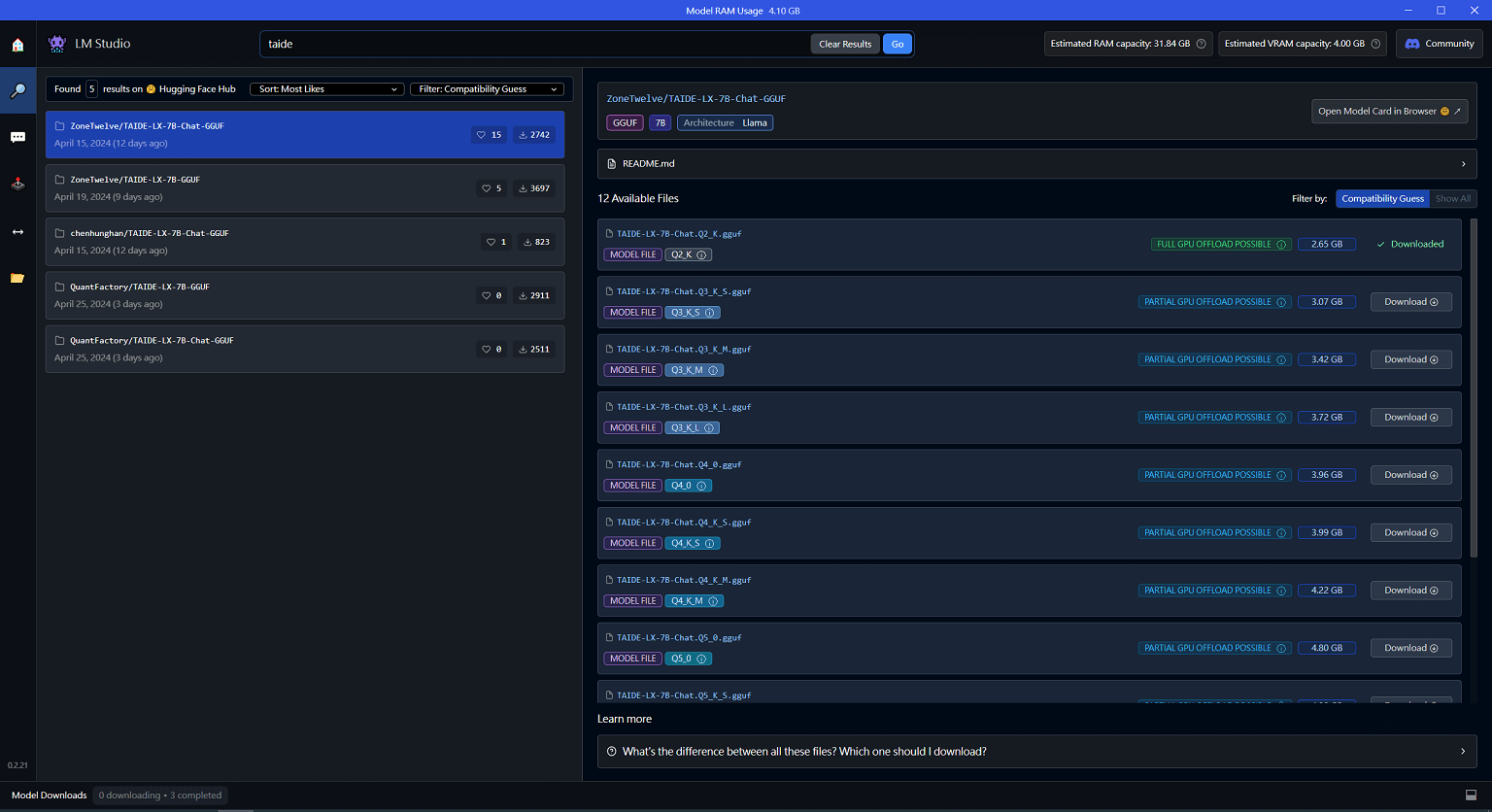1492x812 pixels.
Task: Click info icon beside Estimated RAM capacity
Action: [x=1202, y=44]
